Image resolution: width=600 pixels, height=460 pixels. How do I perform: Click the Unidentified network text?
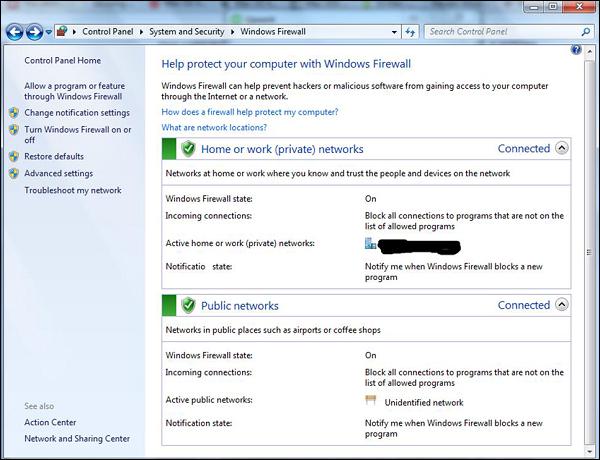click(424, 403)
